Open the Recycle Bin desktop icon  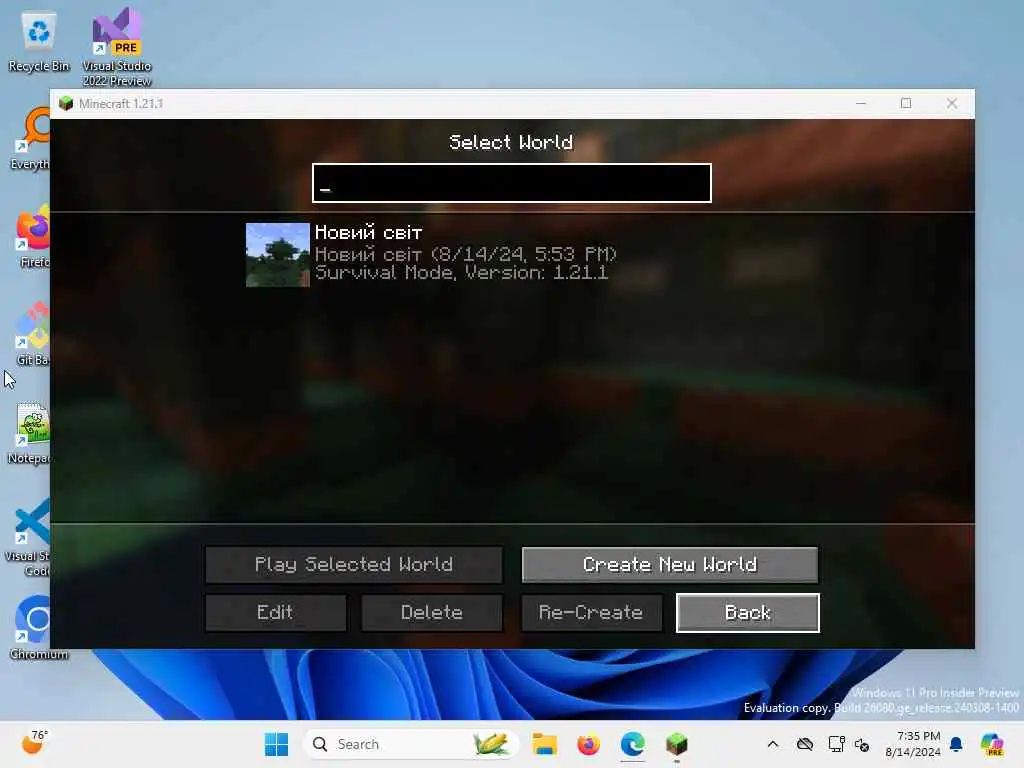coord(39,42)
